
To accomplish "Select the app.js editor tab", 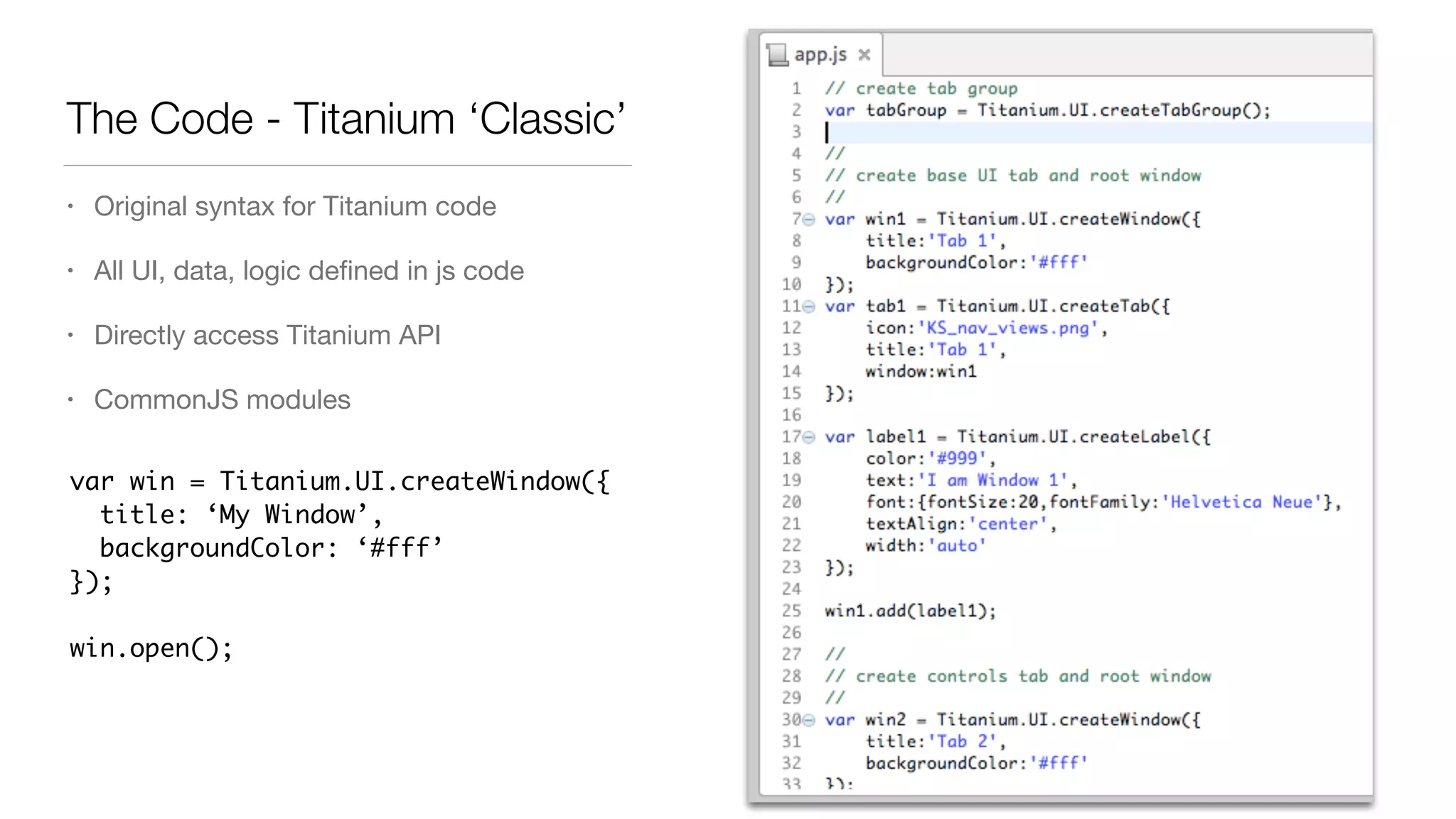I will 821,55.
